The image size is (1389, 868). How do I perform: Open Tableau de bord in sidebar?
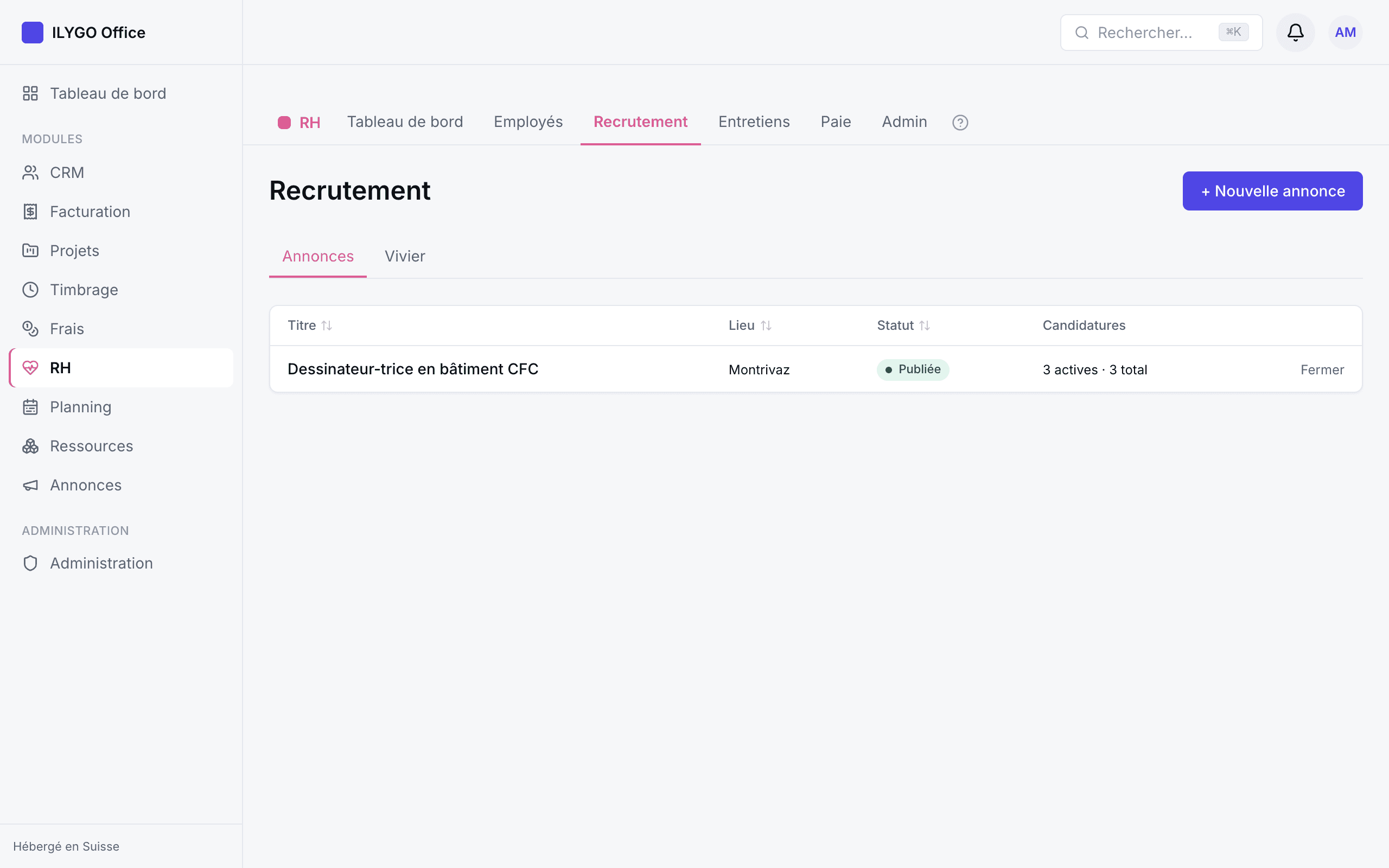[121, 93]
